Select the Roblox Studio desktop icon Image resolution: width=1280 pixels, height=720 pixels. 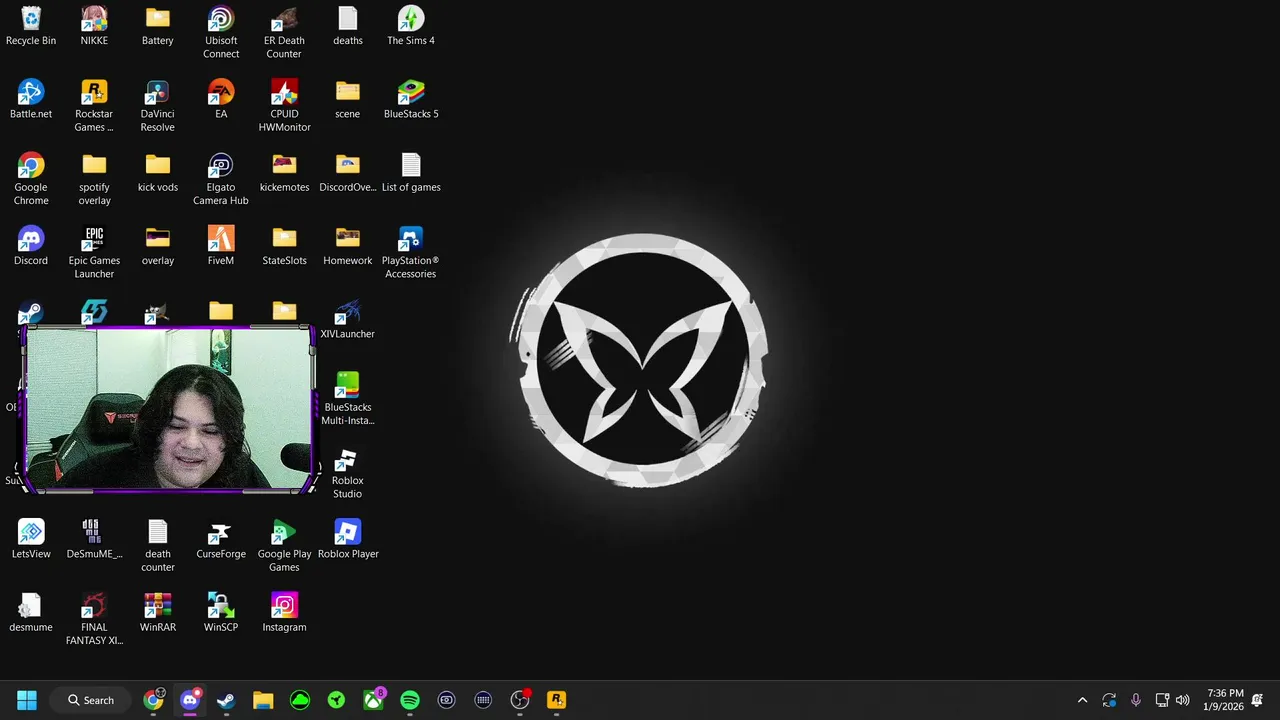(348, 472)
